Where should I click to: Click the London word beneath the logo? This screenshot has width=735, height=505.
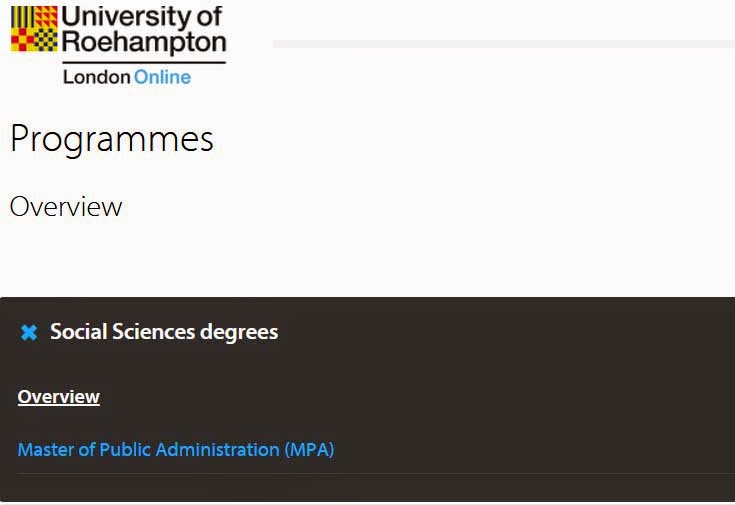(97, 77)
